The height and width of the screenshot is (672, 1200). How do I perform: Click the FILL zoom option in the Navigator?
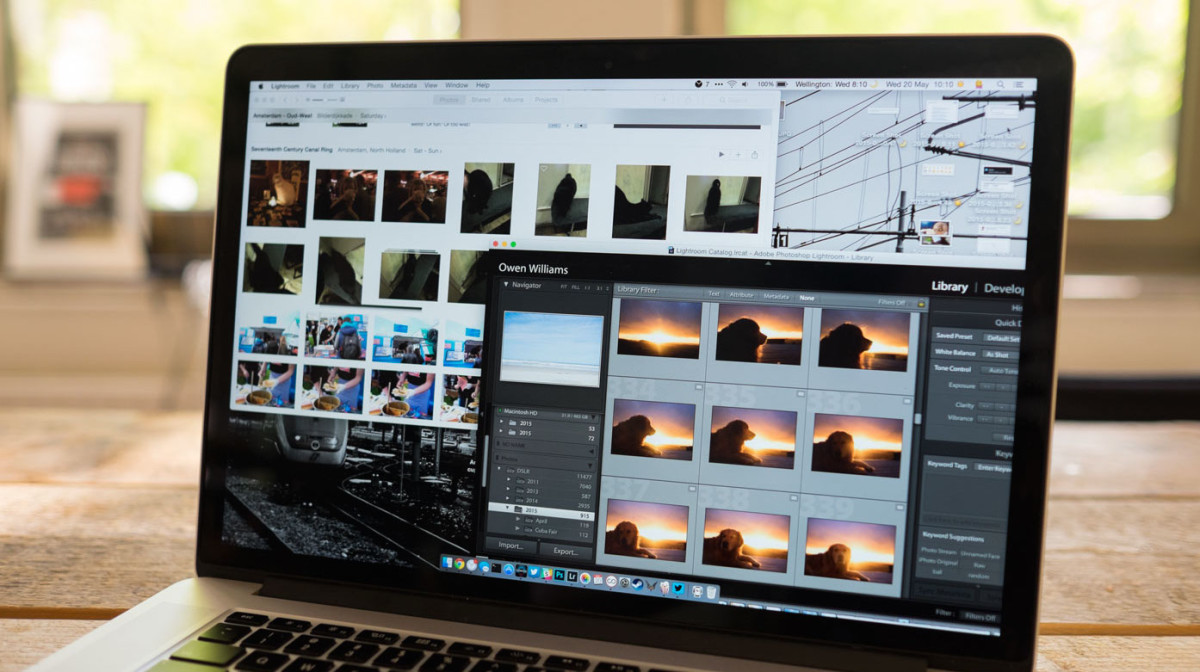point(576,287)
